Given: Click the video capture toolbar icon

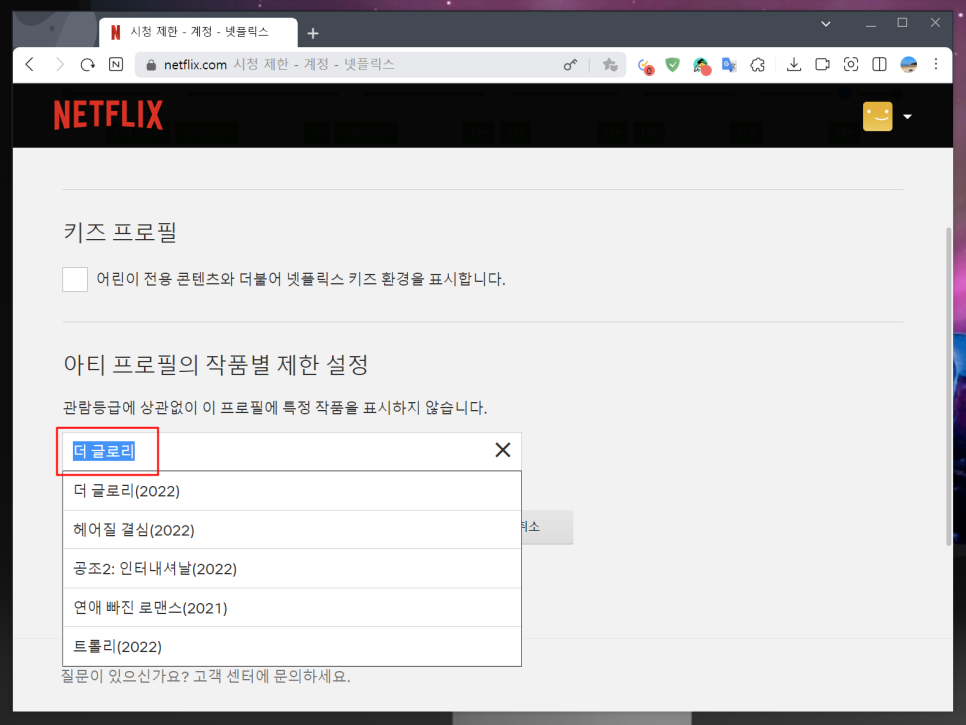Looking at the screenshot, I should [822, 64].
